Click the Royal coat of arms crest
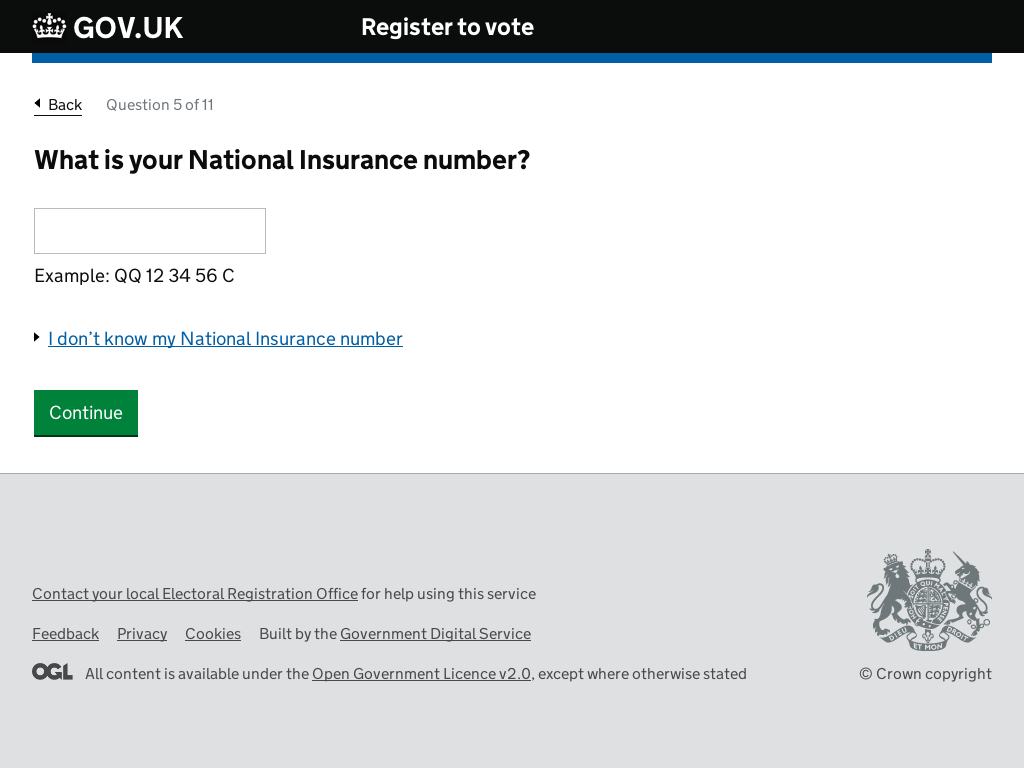This screenshot has width=1024, height=768. [x=929, y=601]
